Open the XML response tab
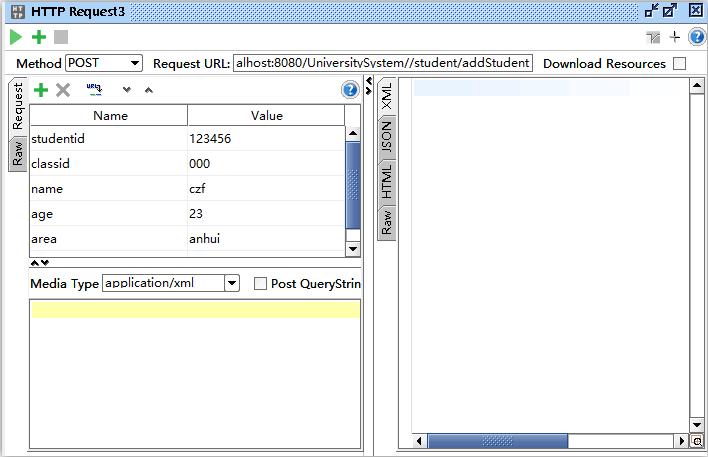 pyautogui.click(x=387, y=97)
